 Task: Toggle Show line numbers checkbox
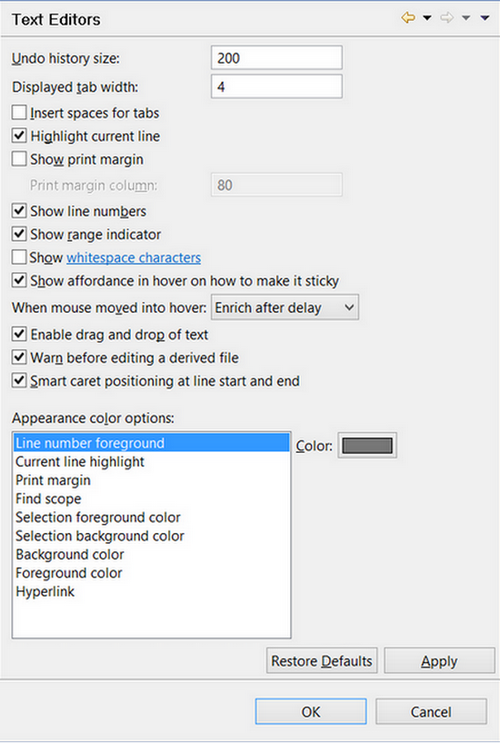[19, 211]
